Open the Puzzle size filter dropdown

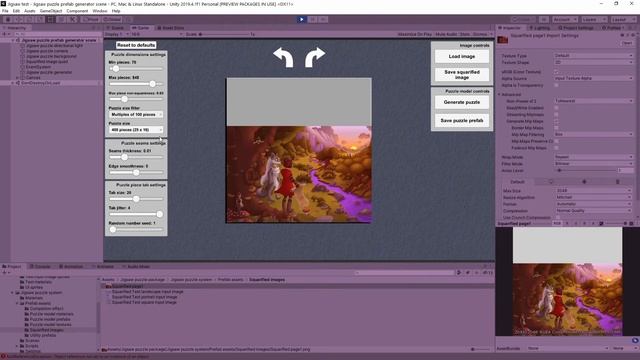coord(136,115)
